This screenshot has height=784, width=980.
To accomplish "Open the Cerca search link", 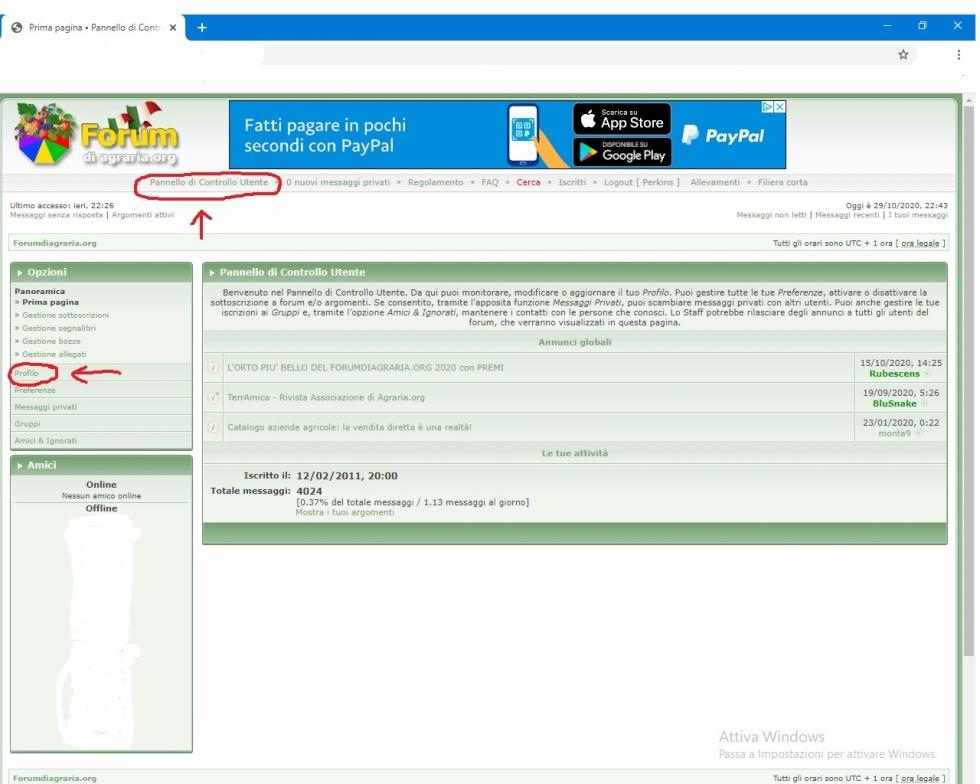I will click(x=528, y=183).
